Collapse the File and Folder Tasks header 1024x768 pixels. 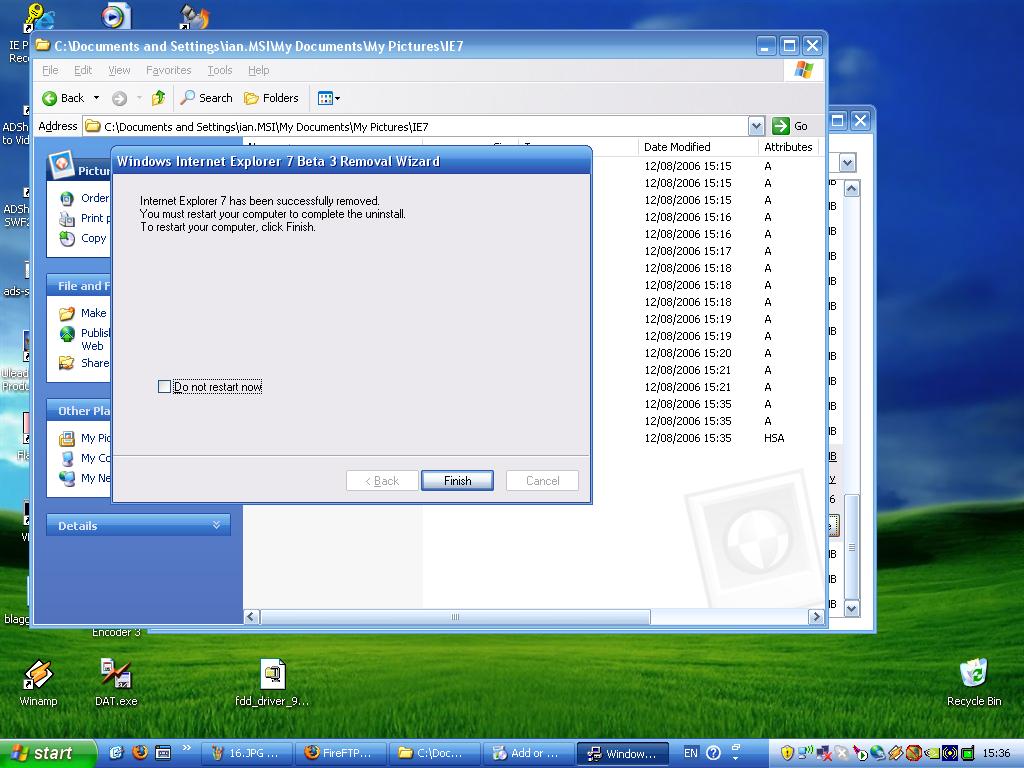click(78, 285)
